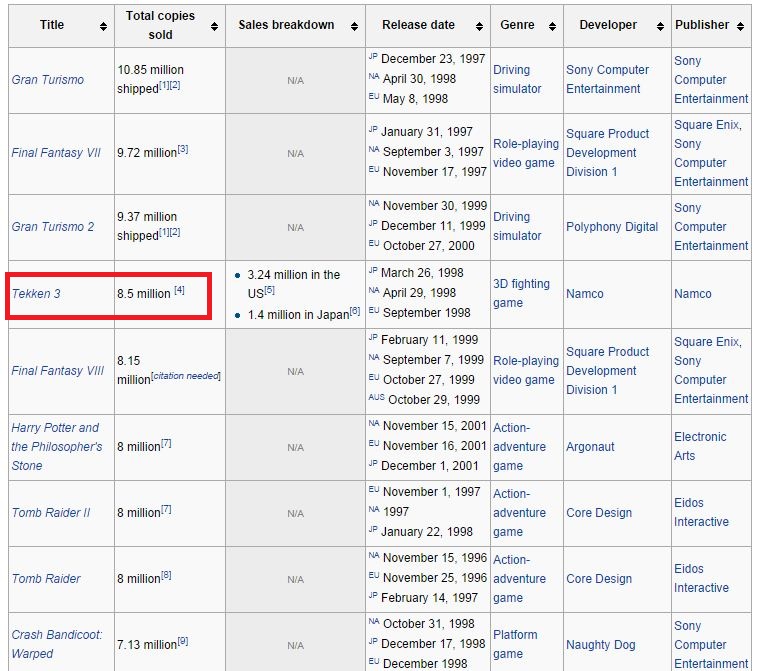Open Namco developer link in Tekken 3 row
This screenshot has width=757, height=671.
pyautogui.click(x=585, y=294)
